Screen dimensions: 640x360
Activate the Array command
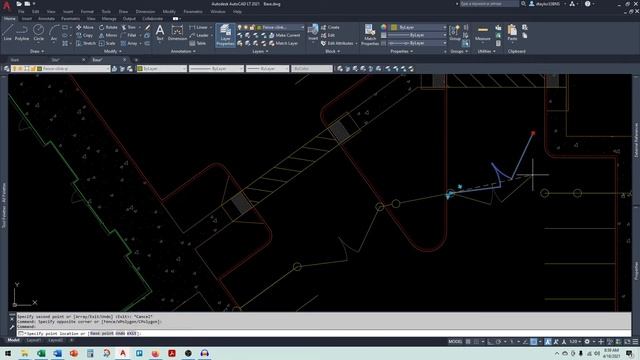click(x=129, y=43)
